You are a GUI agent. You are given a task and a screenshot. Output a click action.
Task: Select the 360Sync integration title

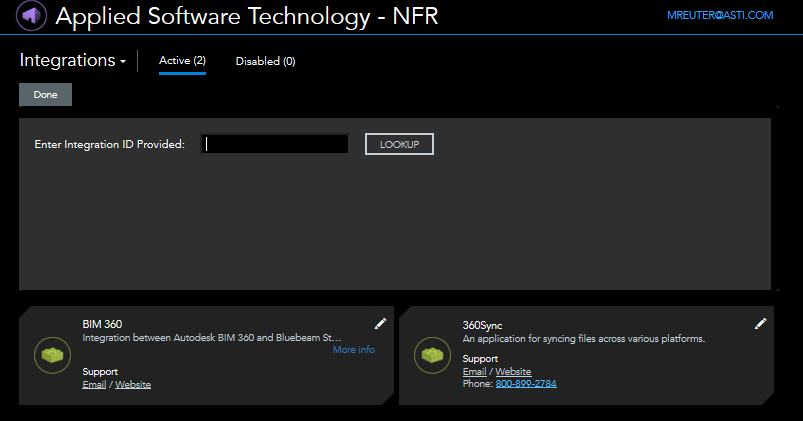pyautogui.click(x=484, y=324)
